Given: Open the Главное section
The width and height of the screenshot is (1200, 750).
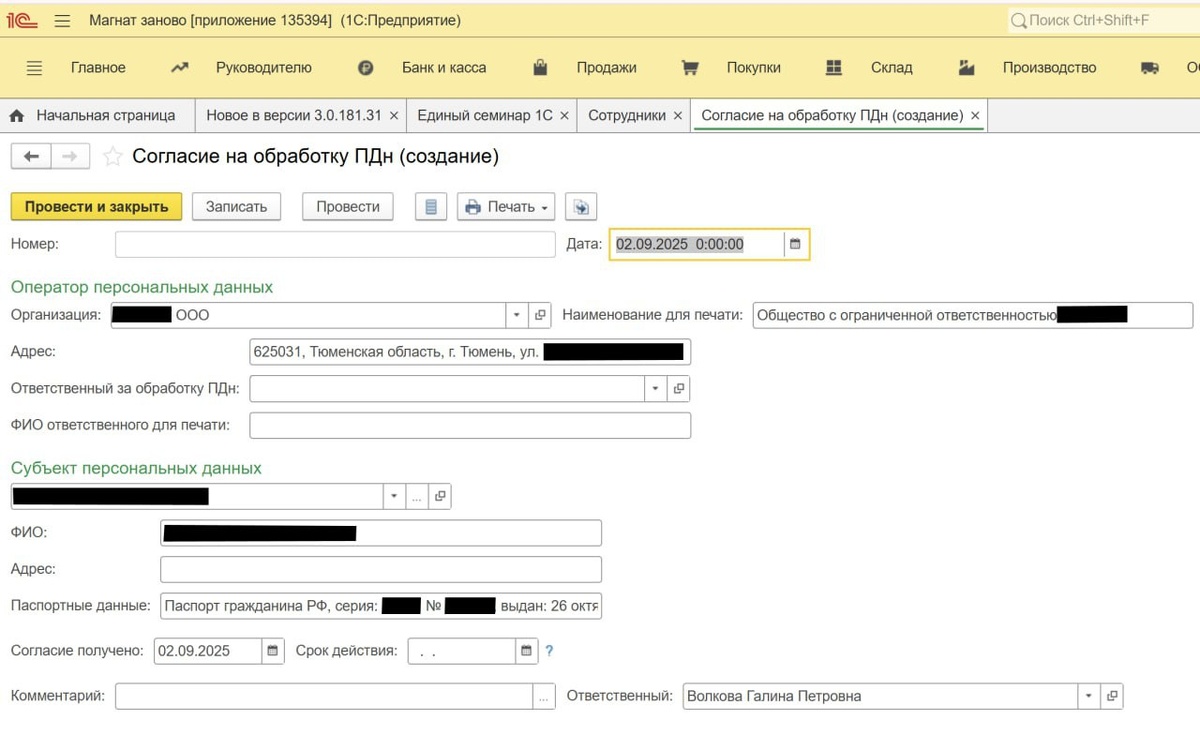Looking at the screenshot, I should (x=98, y=68).
